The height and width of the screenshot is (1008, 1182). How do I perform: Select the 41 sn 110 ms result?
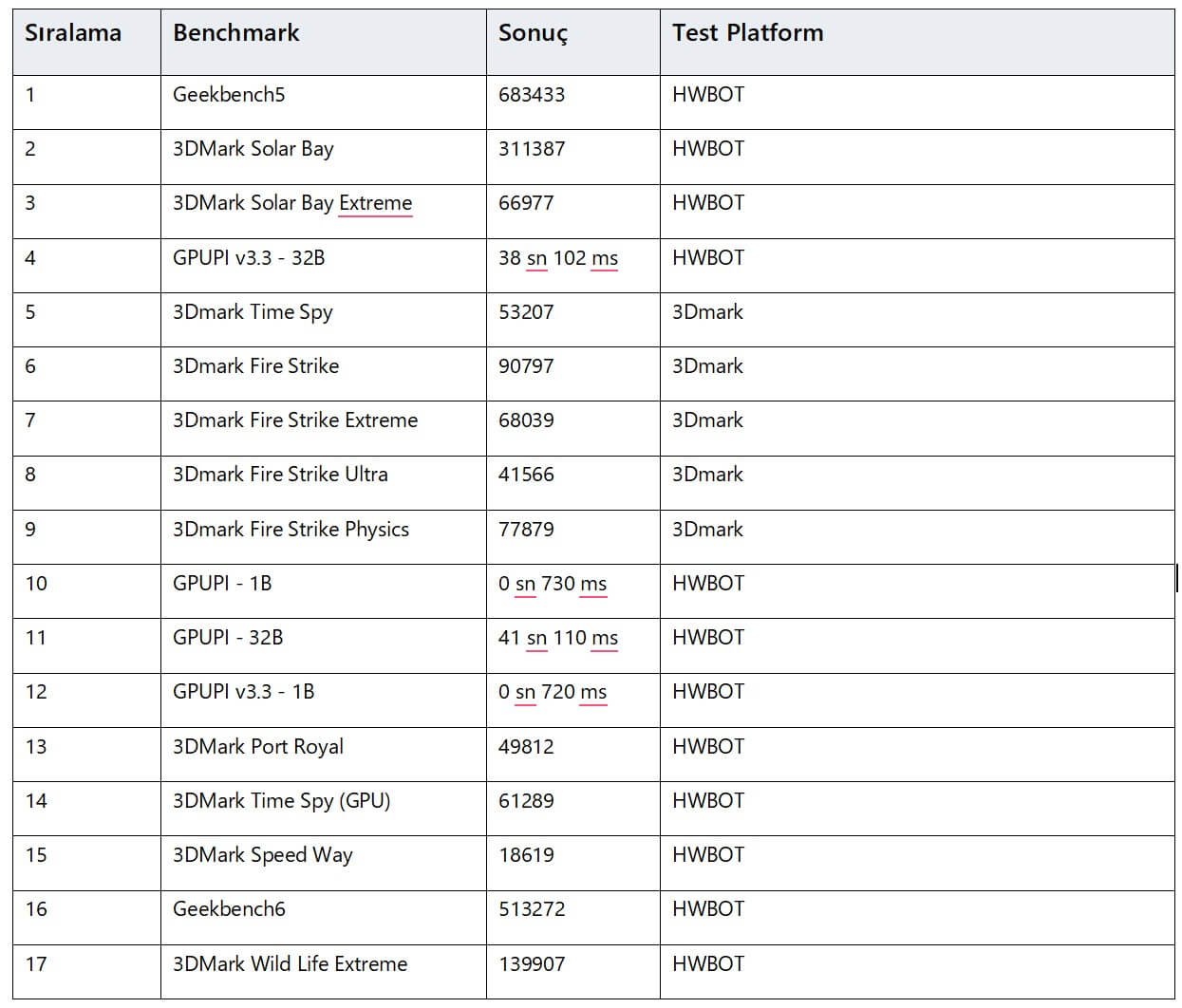coord(558,638)
